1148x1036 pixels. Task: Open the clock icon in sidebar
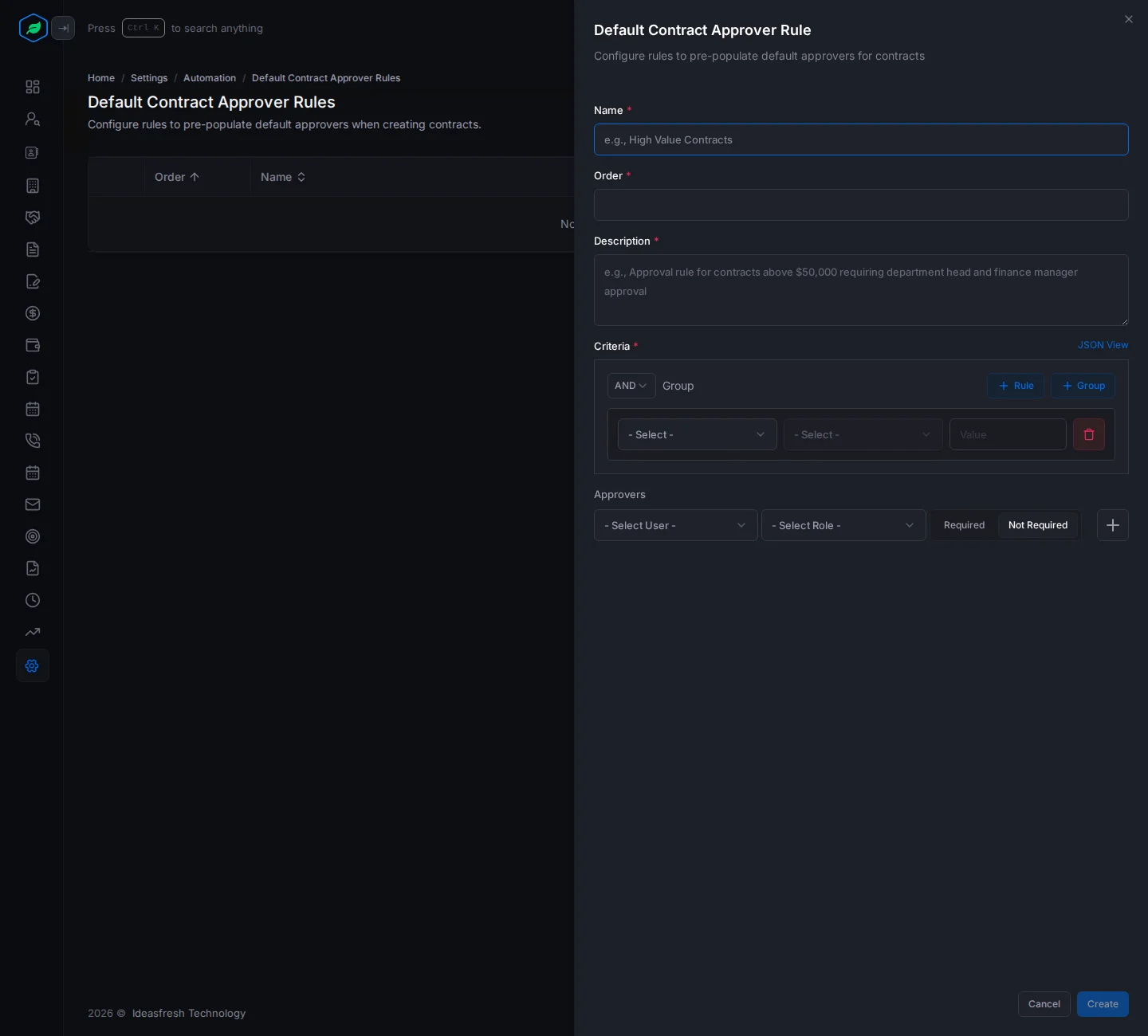pos(33,600)
